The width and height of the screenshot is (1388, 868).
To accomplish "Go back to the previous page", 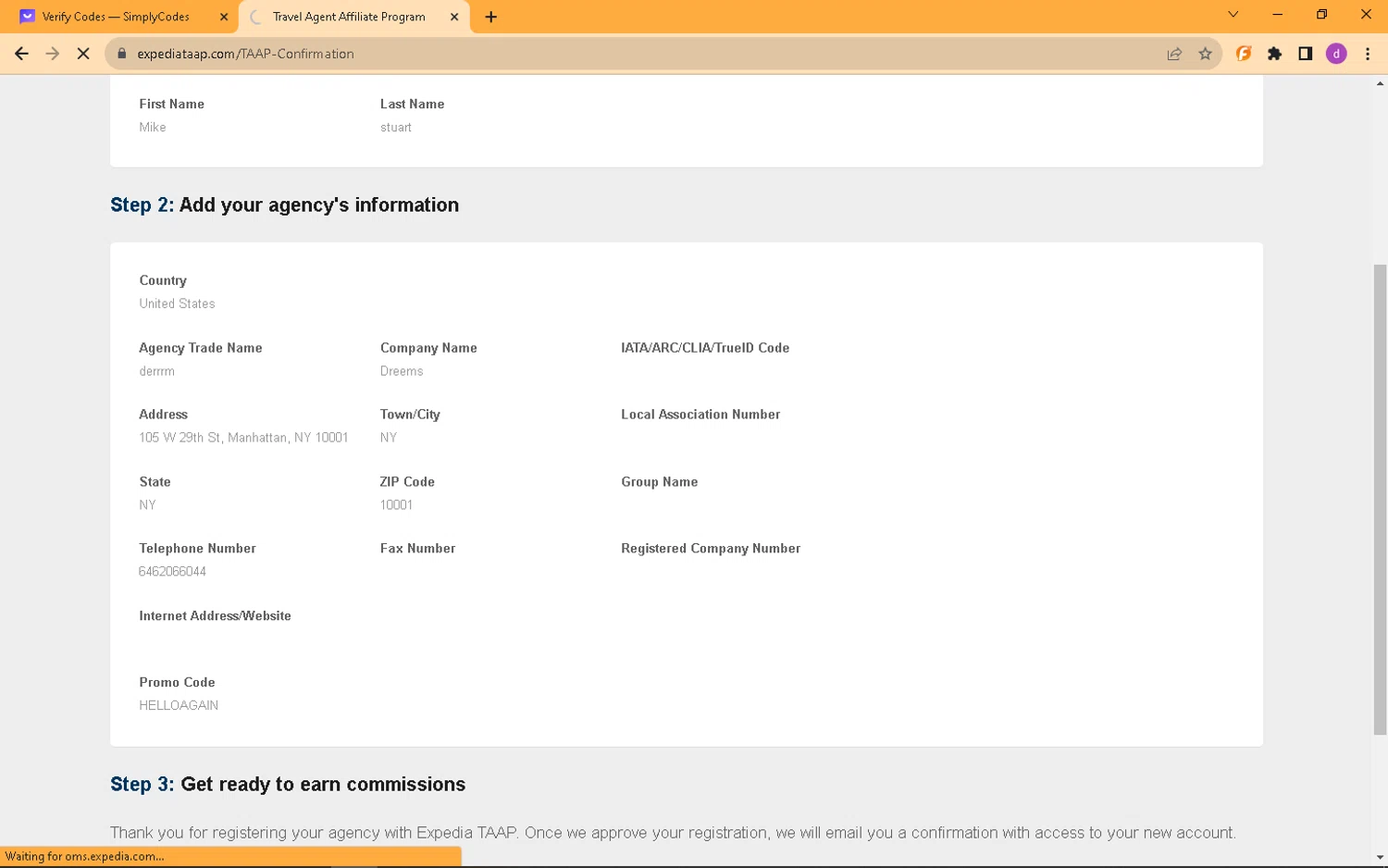I will 21,54.
